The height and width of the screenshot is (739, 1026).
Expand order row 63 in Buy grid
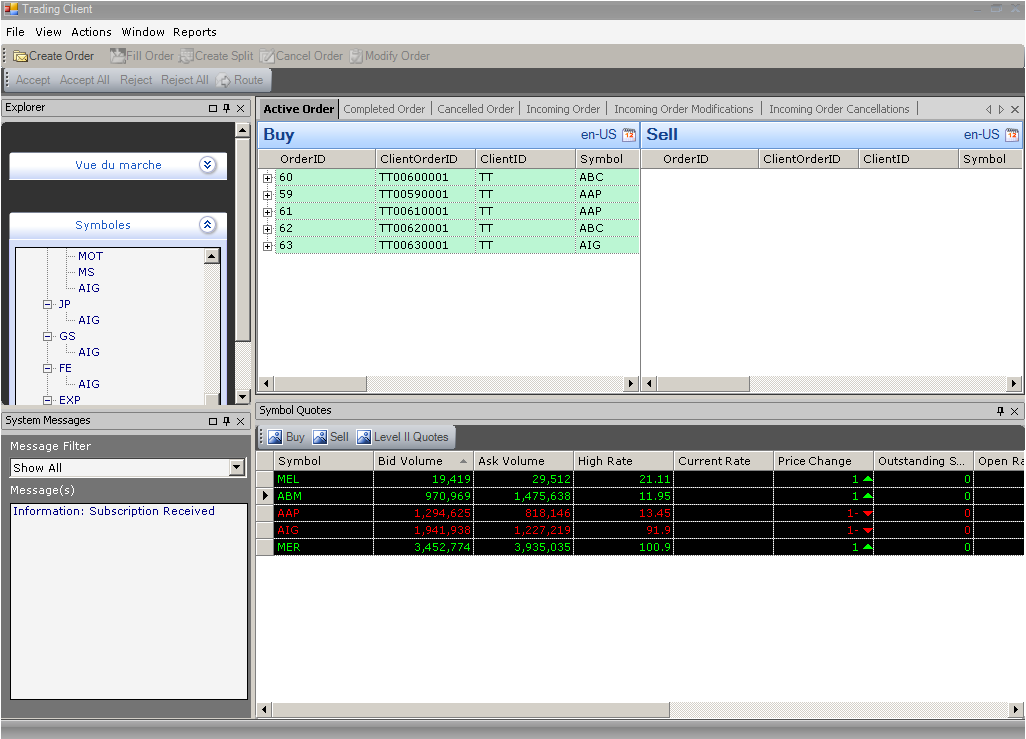click(x=267, y=246)
